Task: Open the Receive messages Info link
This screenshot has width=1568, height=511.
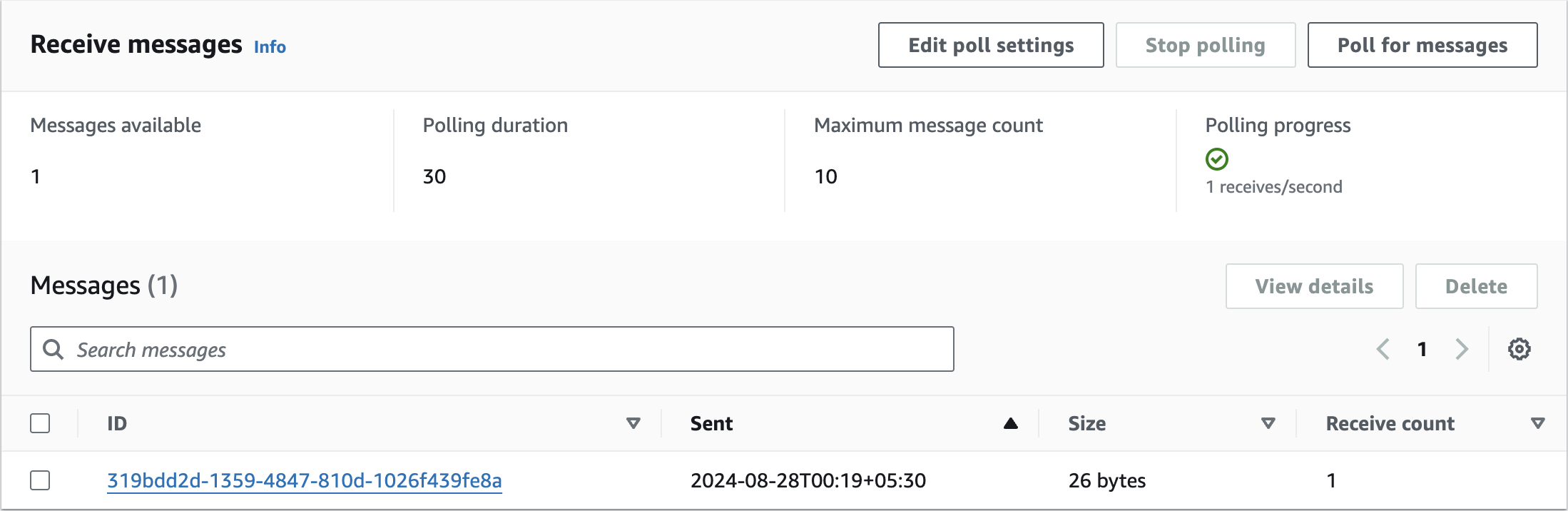Action: point(270,47)
